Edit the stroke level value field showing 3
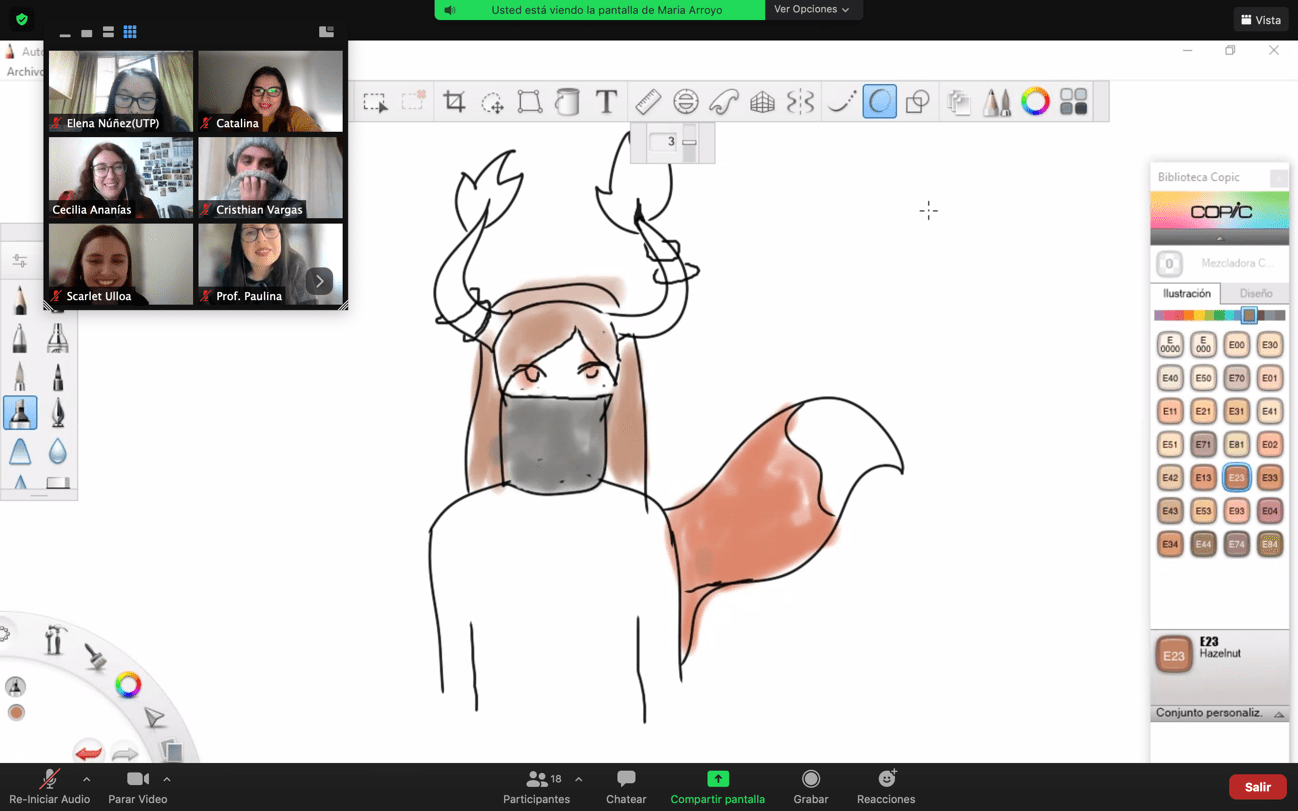Viewport: 1298px width, 811px height. [664, 142]
